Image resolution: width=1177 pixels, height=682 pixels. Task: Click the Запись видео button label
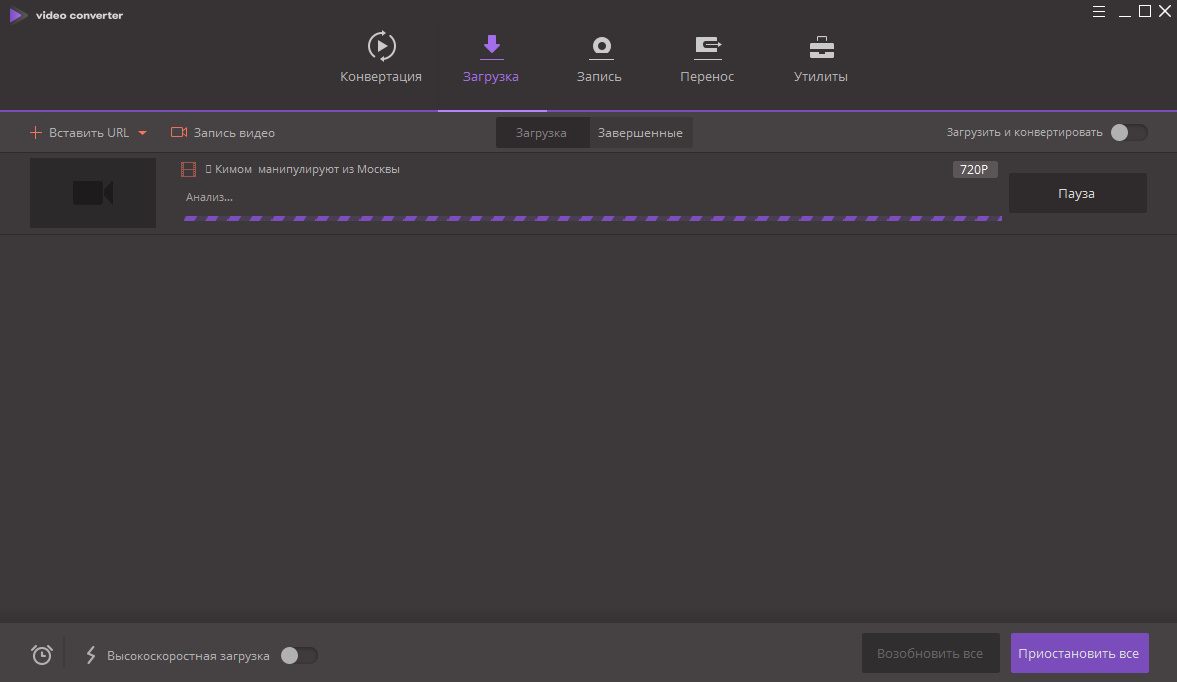point(234,133)
